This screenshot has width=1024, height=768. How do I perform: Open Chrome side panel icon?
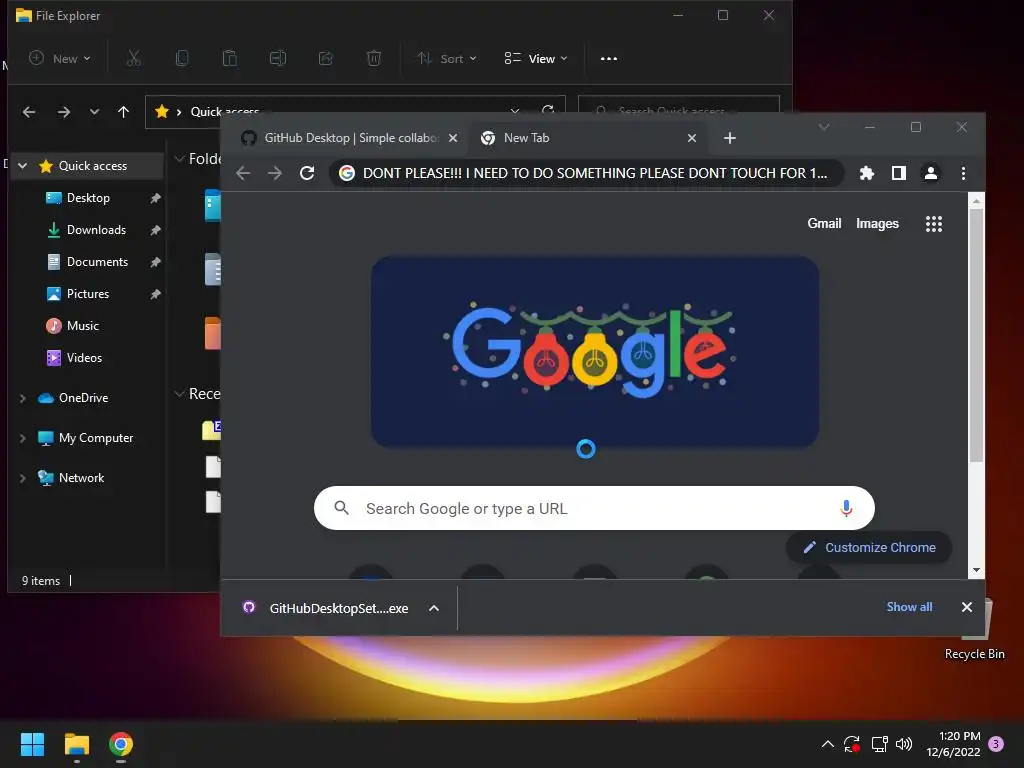(899, 173)
